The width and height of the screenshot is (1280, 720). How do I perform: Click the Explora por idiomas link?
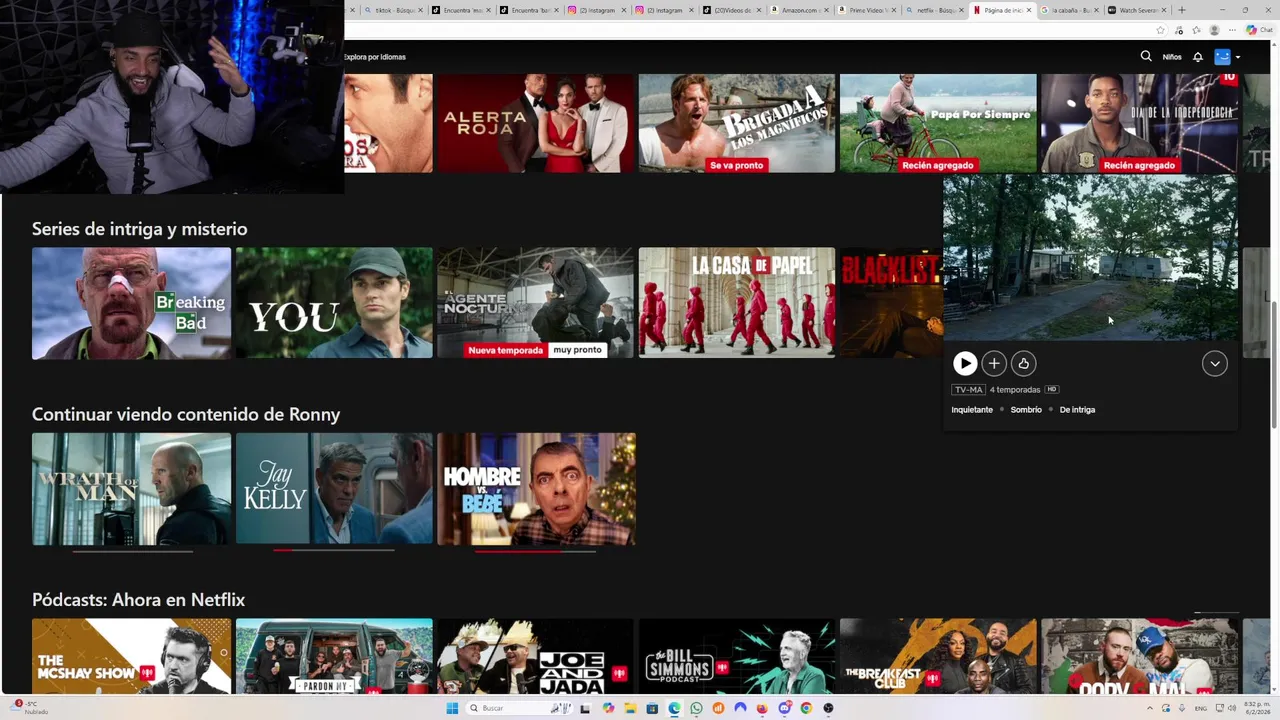(x=375, y=57)
